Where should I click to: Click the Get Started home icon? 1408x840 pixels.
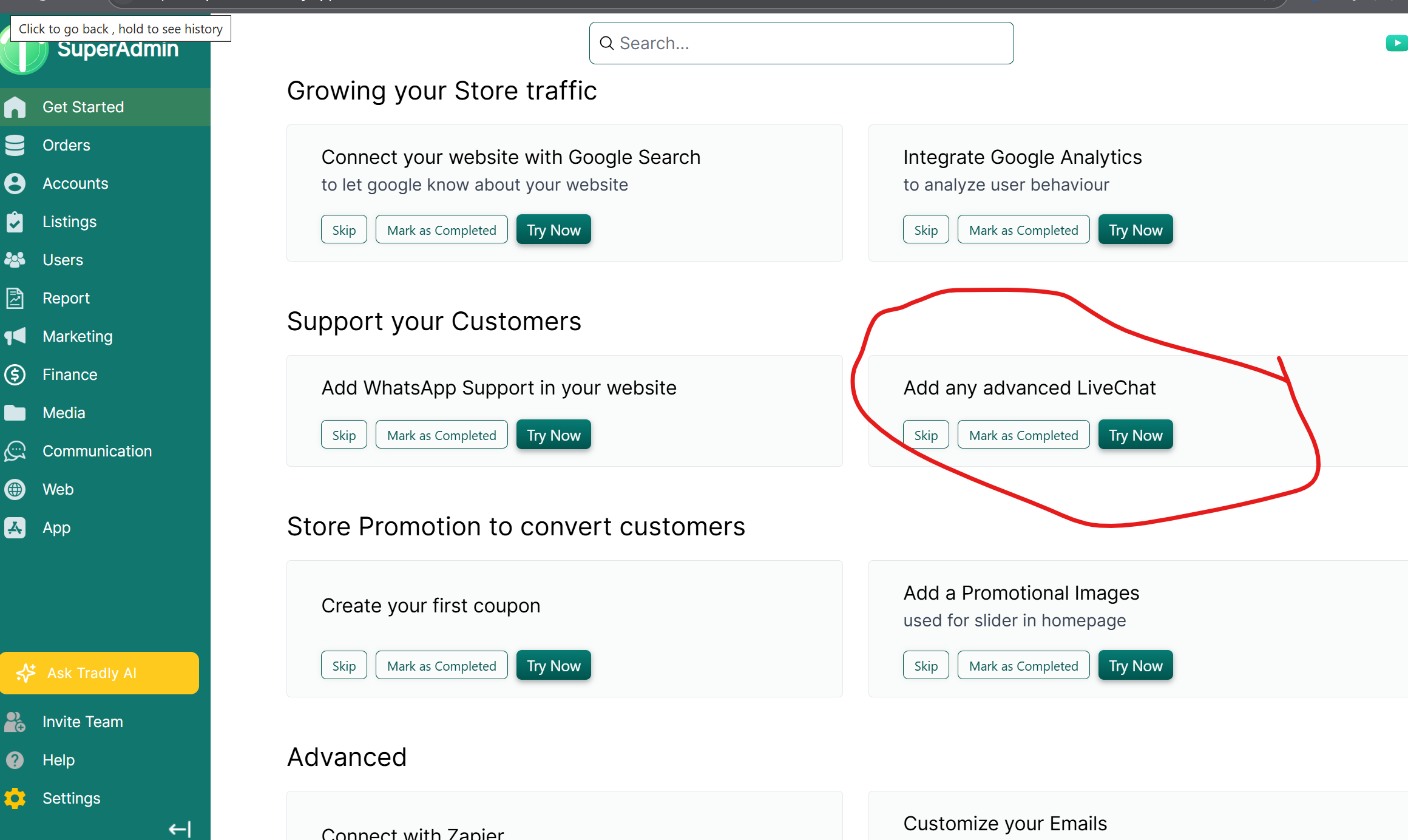[15, 107]
